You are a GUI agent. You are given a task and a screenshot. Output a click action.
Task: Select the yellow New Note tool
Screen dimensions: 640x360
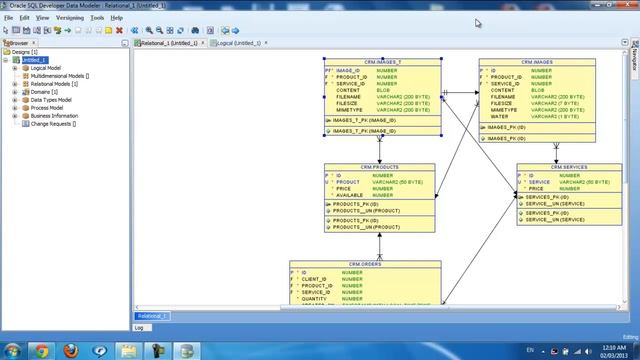tap(109, 30)
